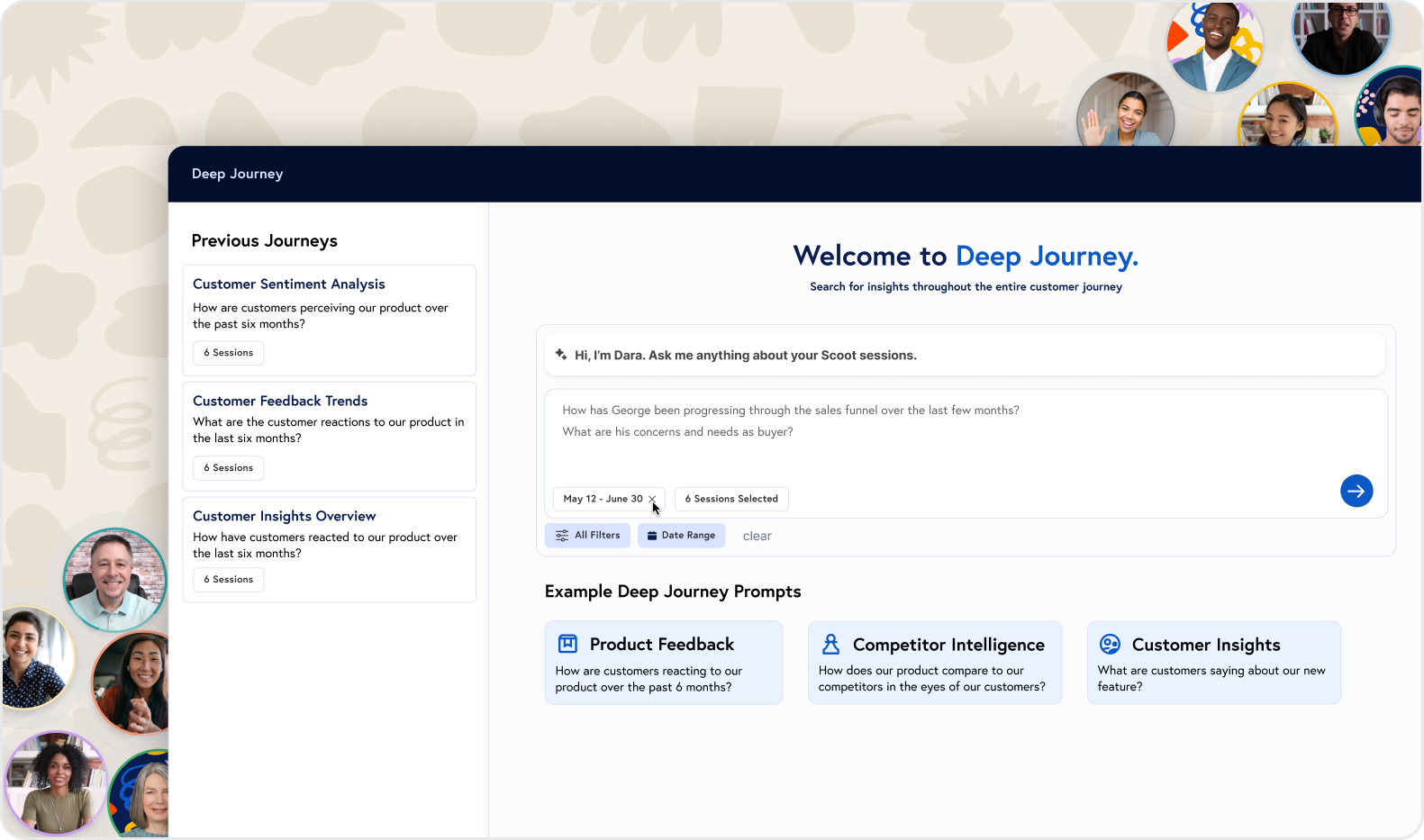This screenshot has width=1424, height=840.
Task: Open the 6 Sessions Selected chip
Action: point(731,499)
